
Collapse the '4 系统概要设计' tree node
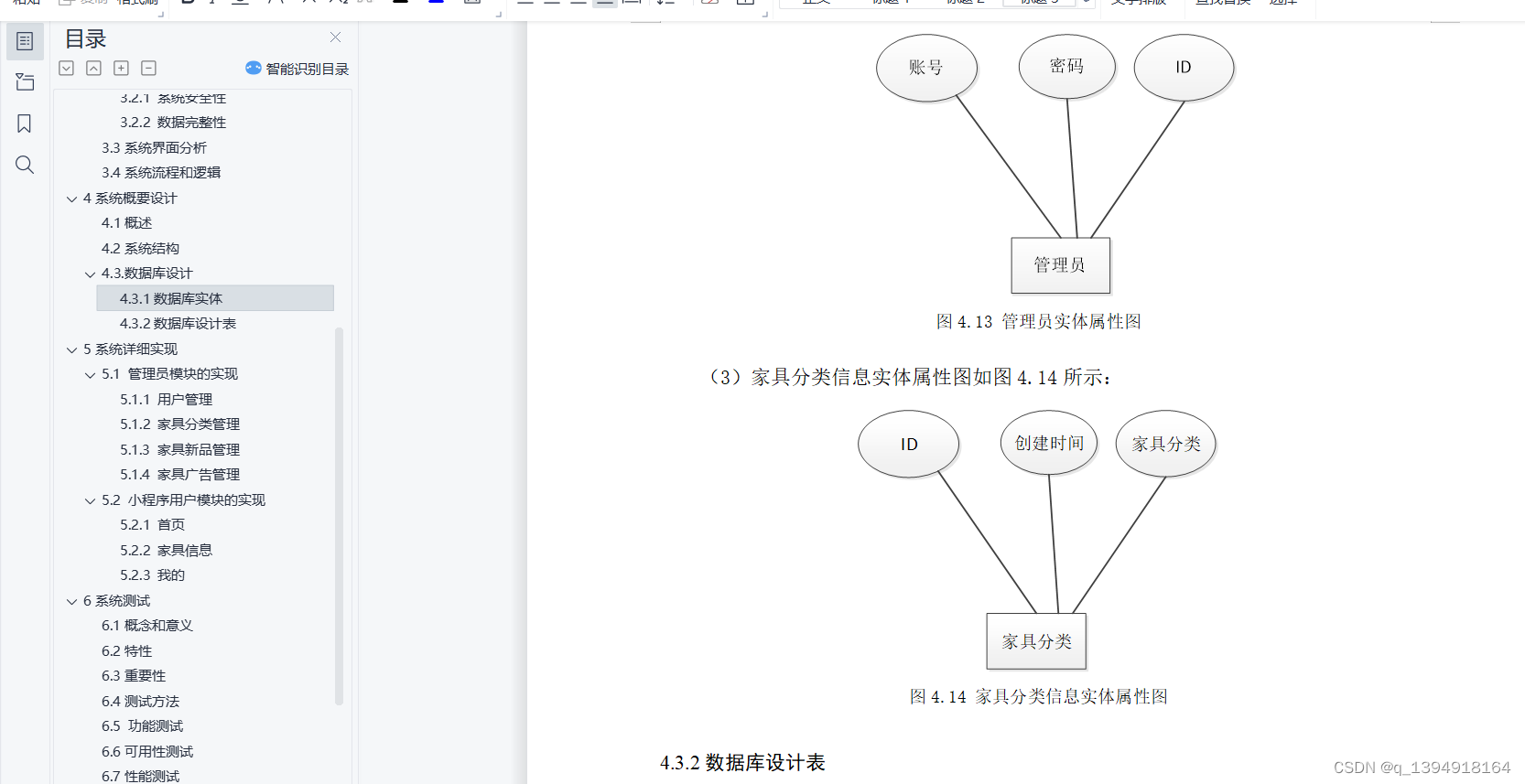pos(71,199)
